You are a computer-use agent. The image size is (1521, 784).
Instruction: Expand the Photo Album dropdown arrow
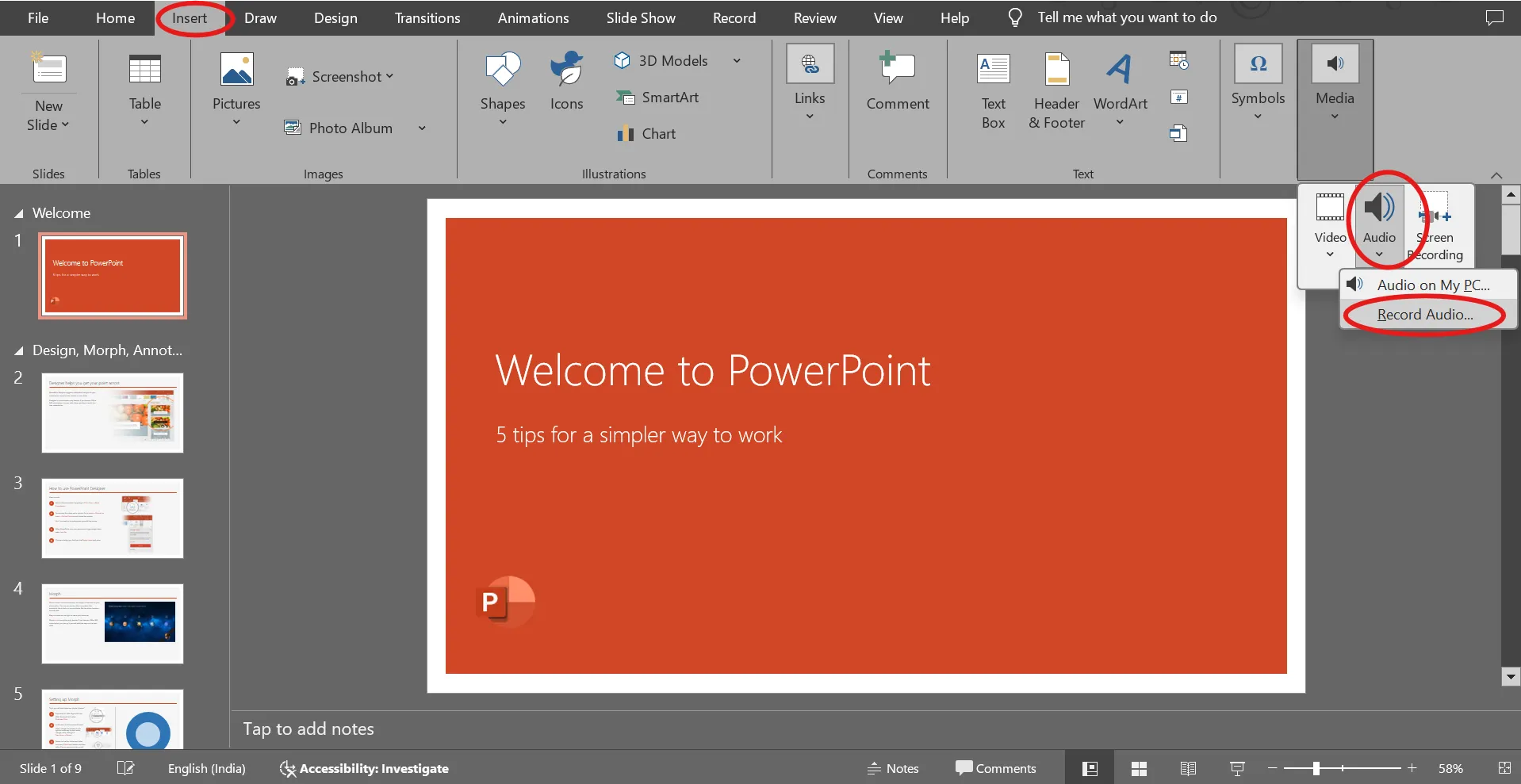pos(422,128)
